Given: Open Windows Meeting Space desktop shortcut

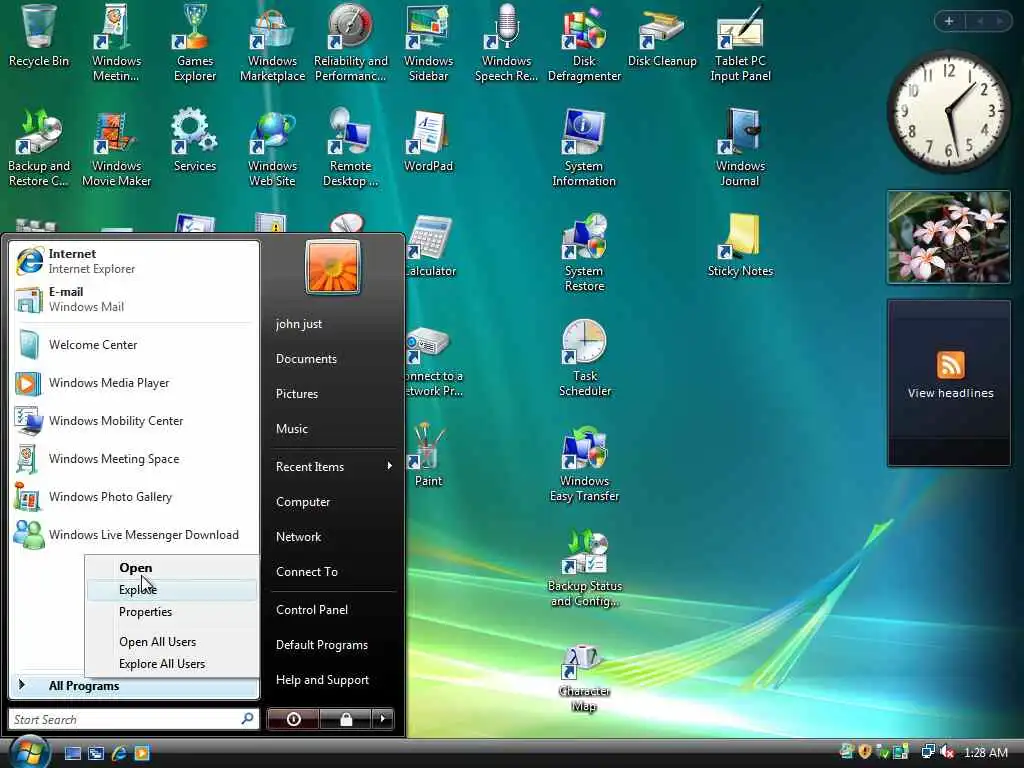Looking at the screenshot, I should pos(116,43).
